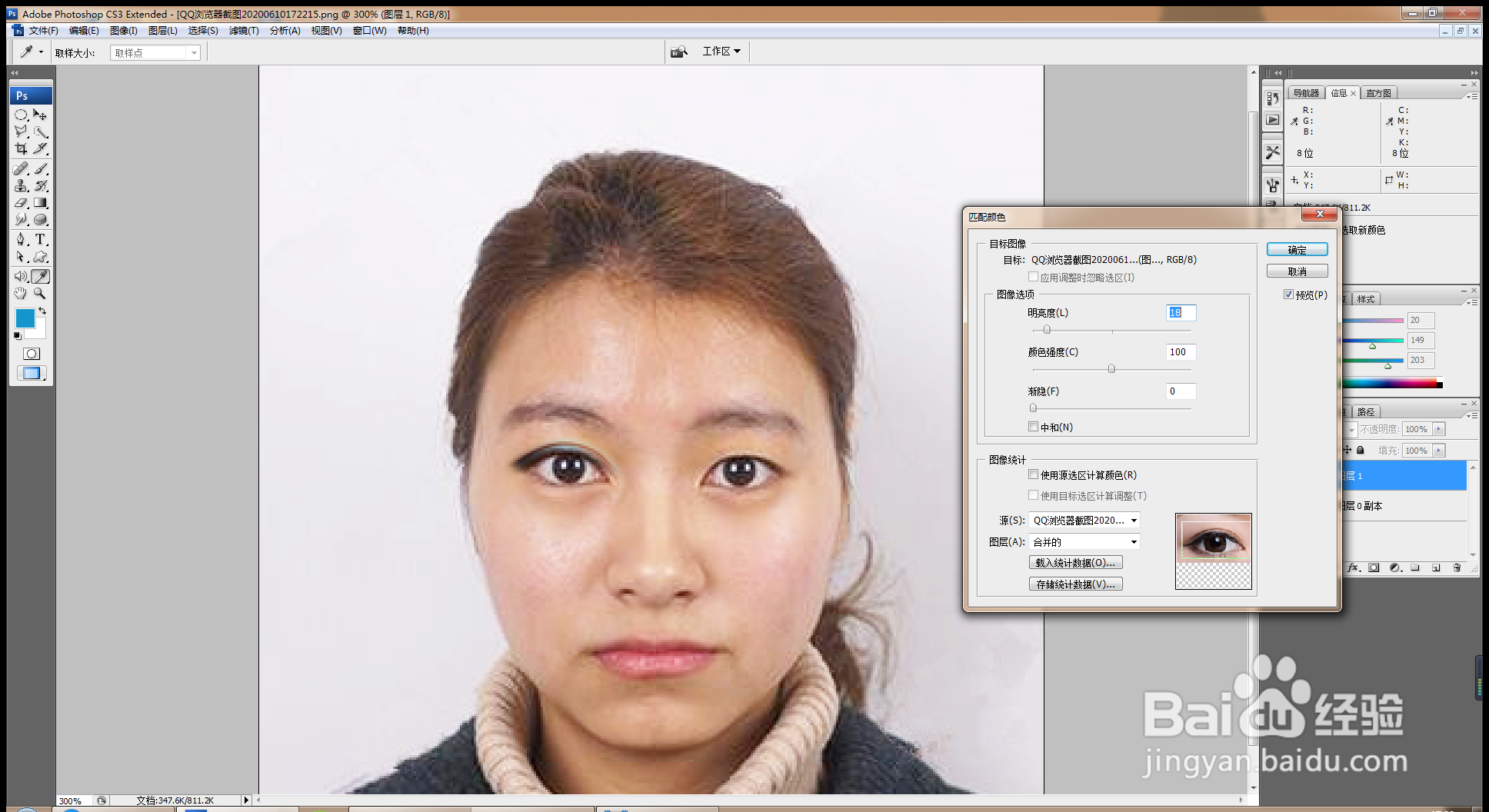The width and height of the screenshot is (1489, 812).
Task: Select the Magic Wand tool
Action: coord(41,131)
